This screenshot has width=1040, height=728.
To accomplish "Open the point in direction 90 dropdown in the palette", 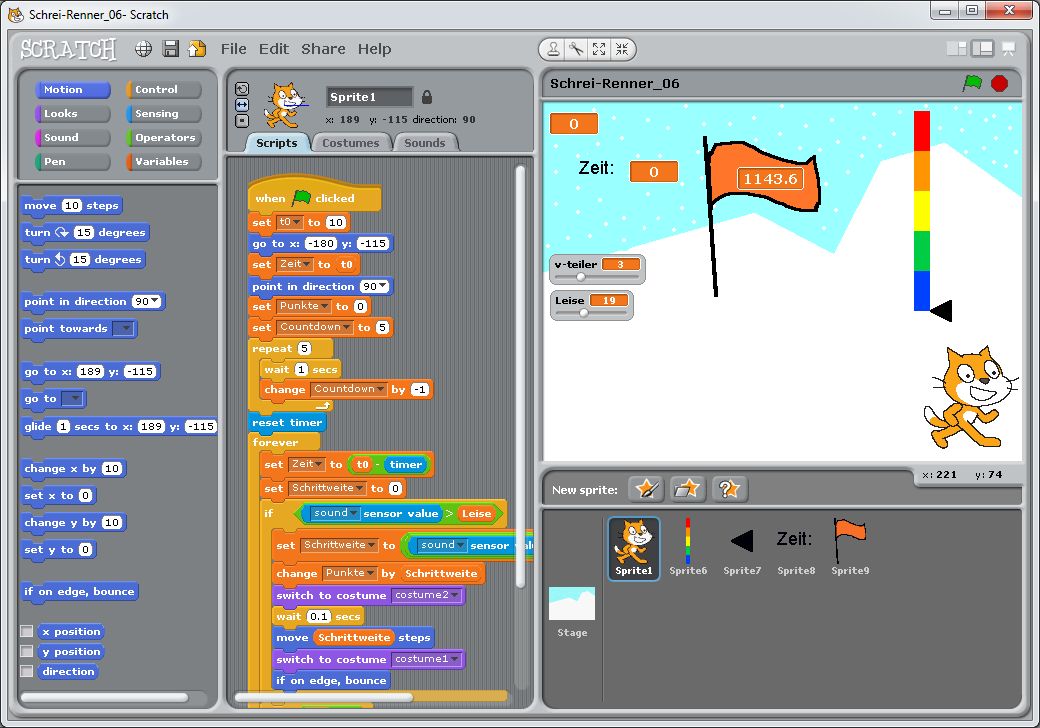I will click(x=154, y=302).
